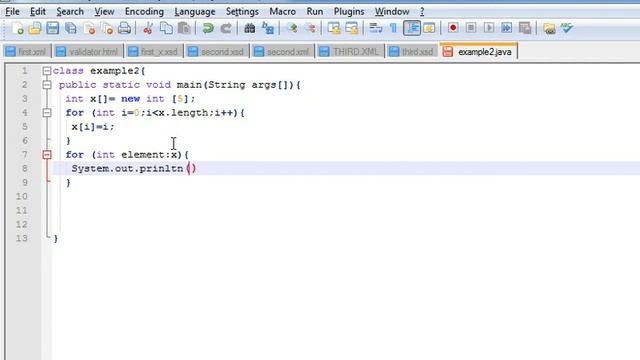Collapse the red fold marker on line 7
The image size is (640, 360).
pyautogui.click(x=47, y=155)
